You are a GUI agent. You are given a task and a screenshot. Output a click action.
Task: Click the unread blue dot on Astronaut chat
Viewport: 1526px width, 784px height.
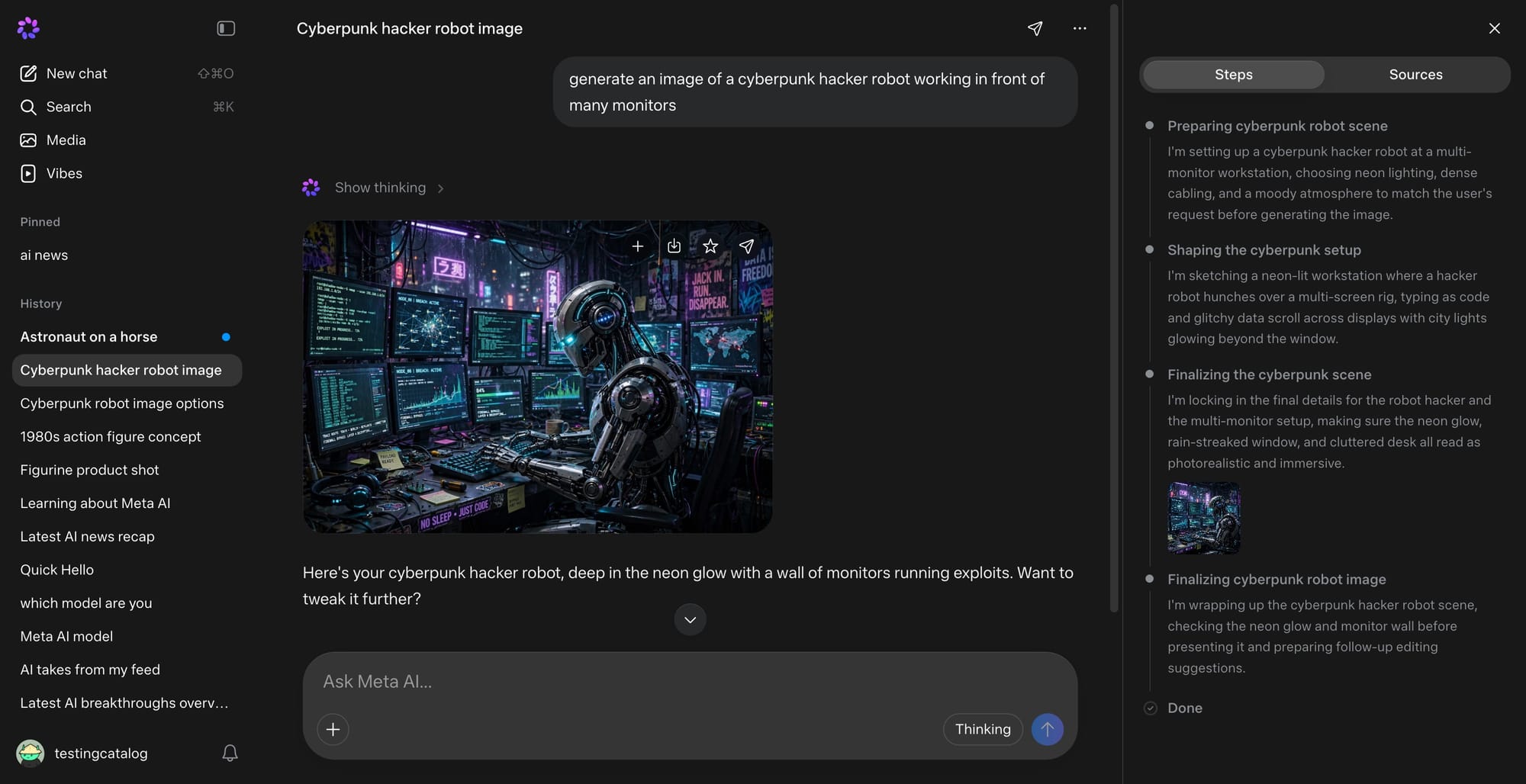coord(226,337)
